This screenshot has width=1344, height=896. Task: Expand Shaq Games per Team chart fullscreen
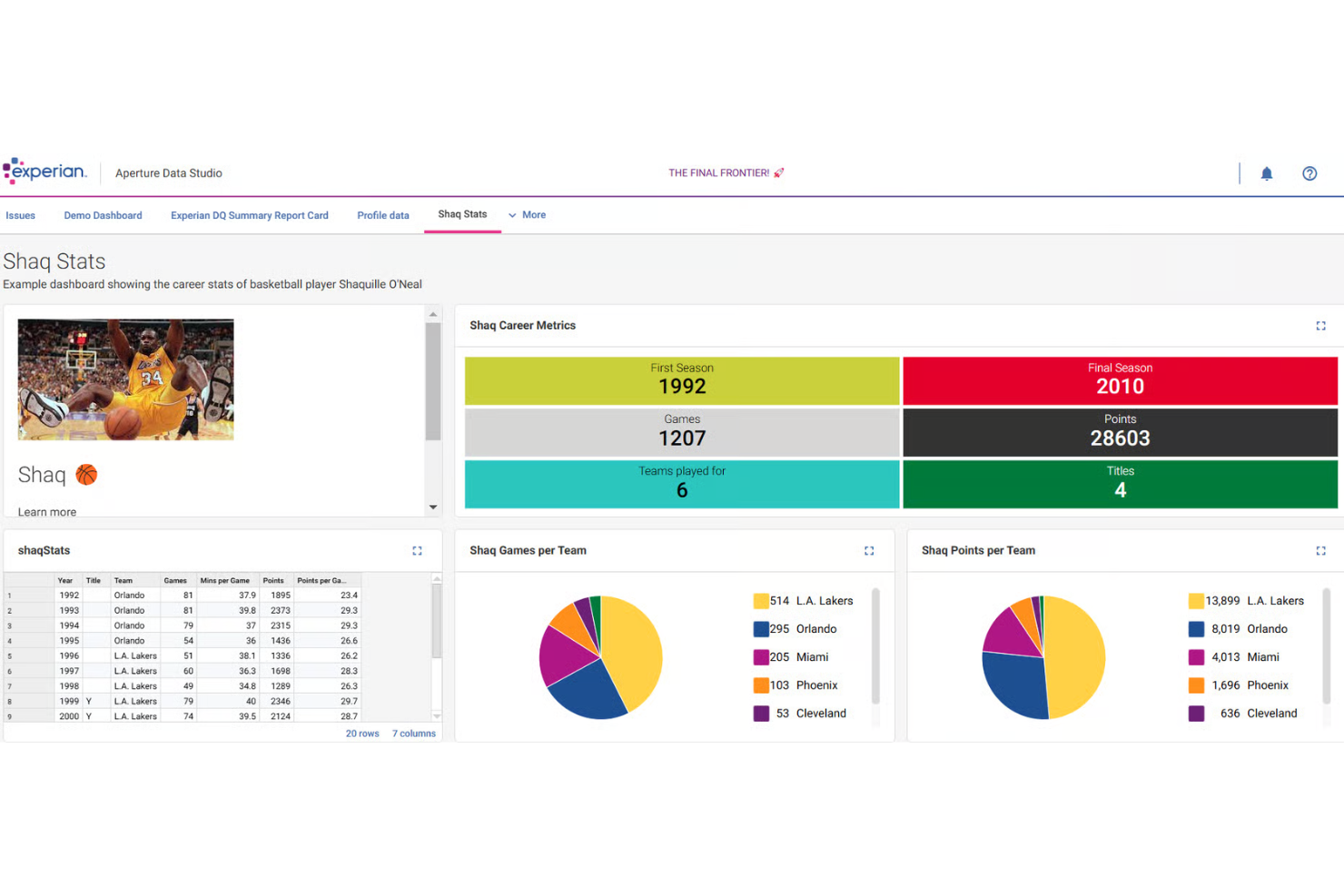click(869, 550)
